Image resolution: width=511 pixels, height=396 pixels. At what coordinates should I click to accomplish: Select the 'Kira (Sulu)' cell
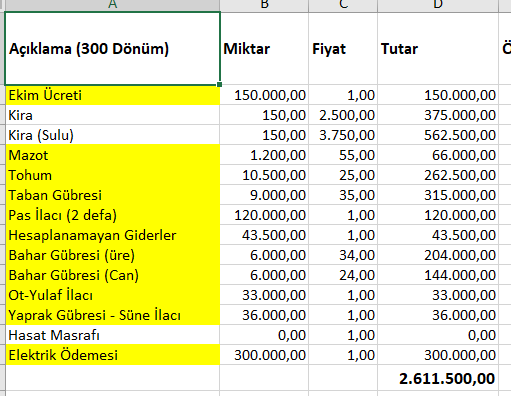tap(113, 135)
